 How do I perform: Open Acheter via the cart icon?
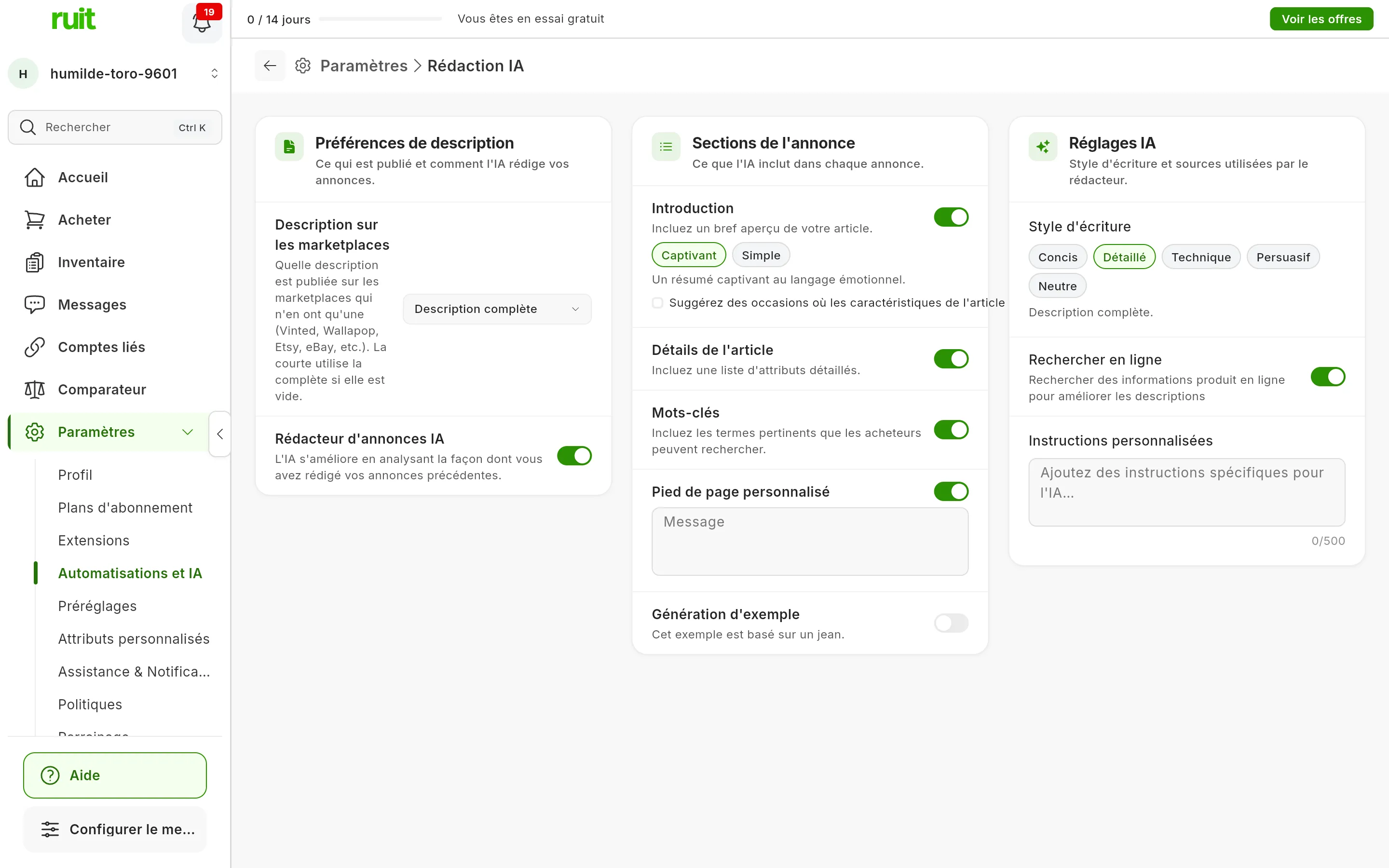[x=34, y=220]
